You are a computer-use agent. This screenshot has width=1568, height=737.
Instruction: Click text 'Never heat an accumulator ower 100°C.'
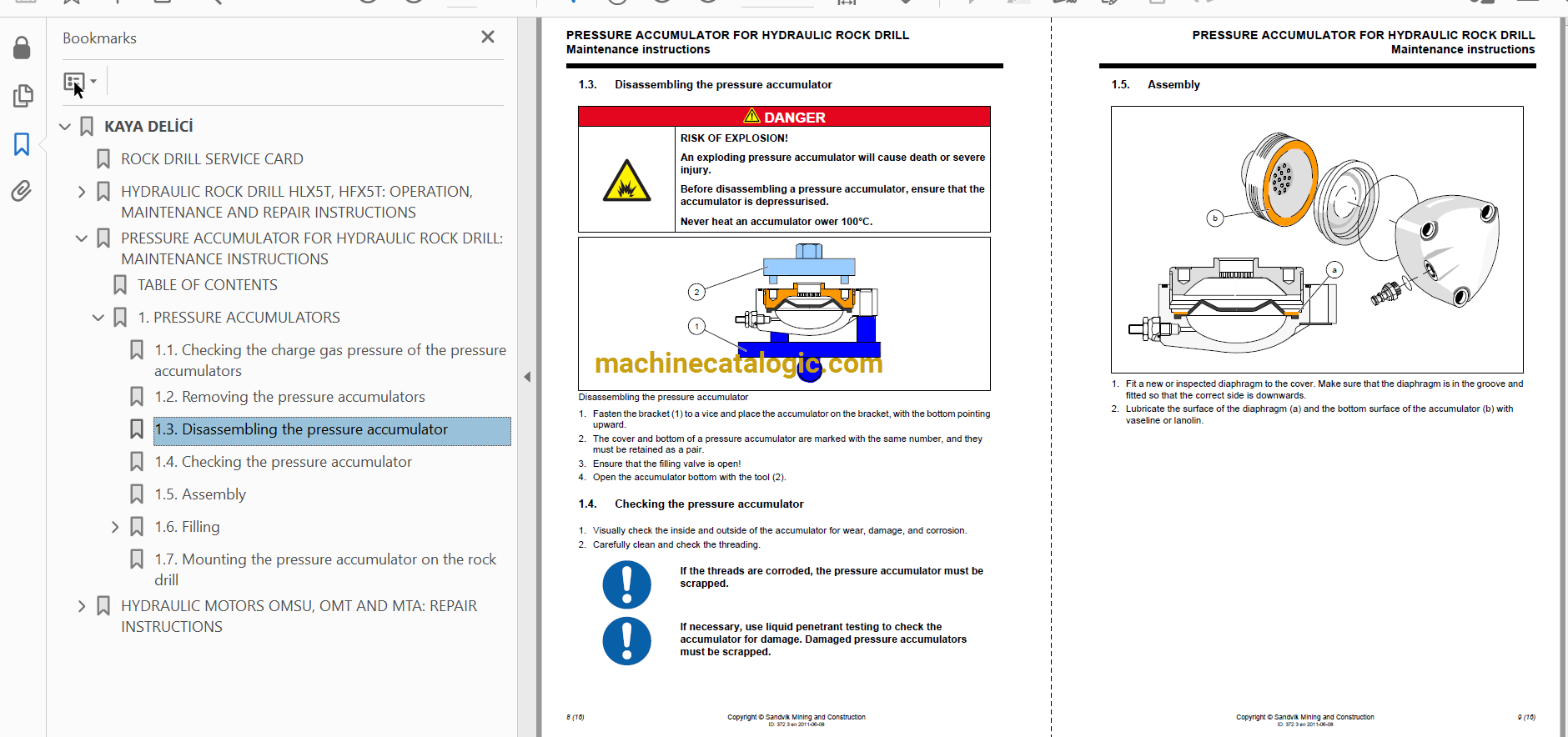(776, 222)
